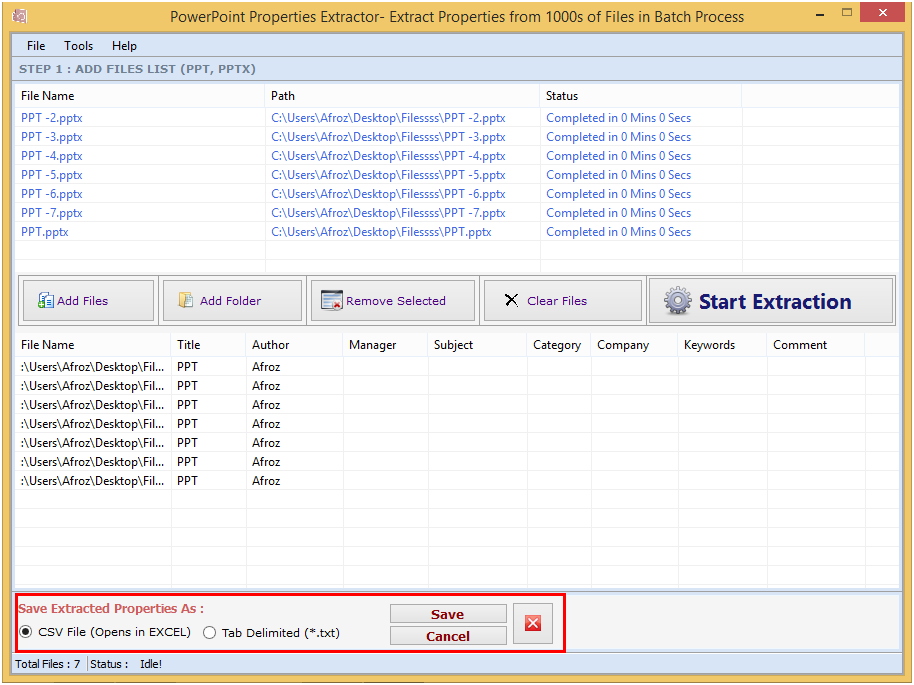This screenshot has height=685, width=914.
Task: Open the Help menu
Action: (124, 45)
